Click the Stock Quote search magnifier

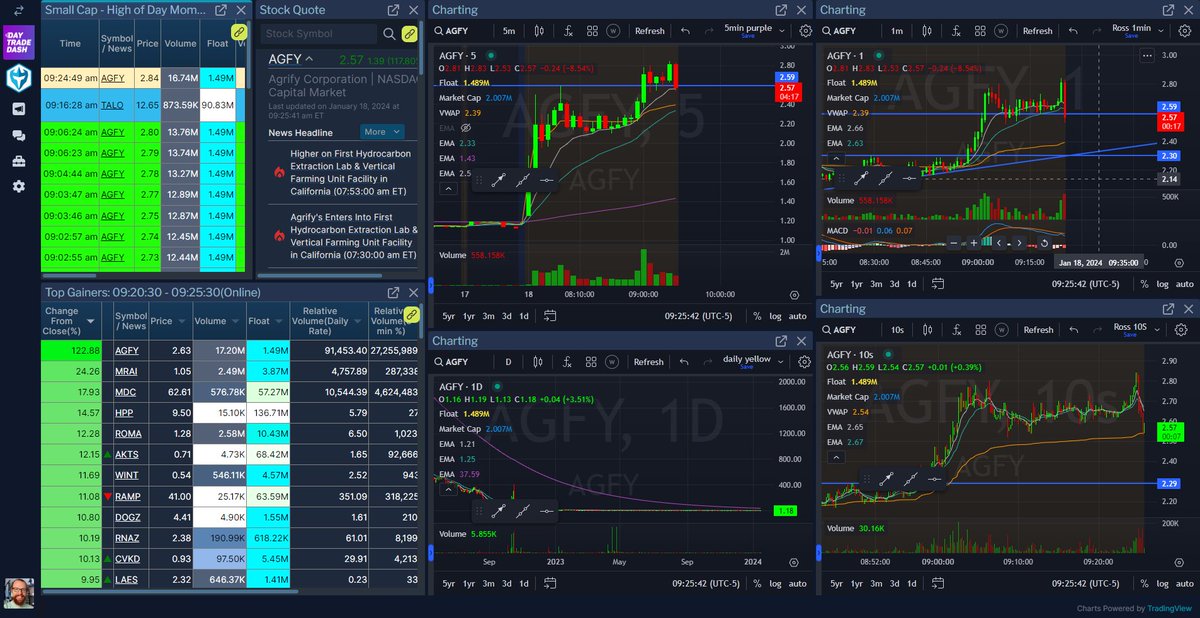[x=388, y=34]
